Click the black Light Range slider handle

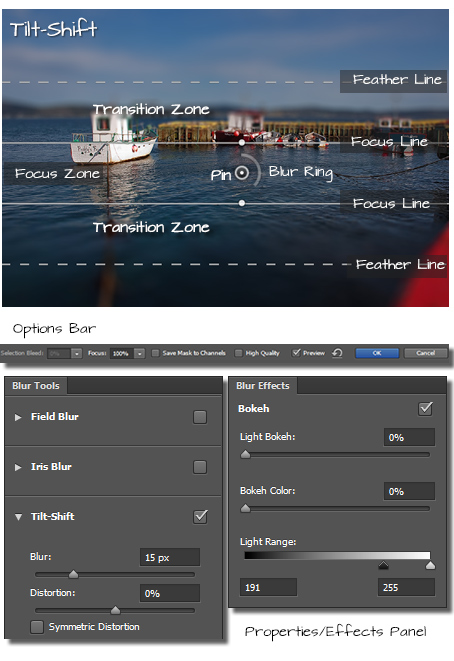(383, 565)
